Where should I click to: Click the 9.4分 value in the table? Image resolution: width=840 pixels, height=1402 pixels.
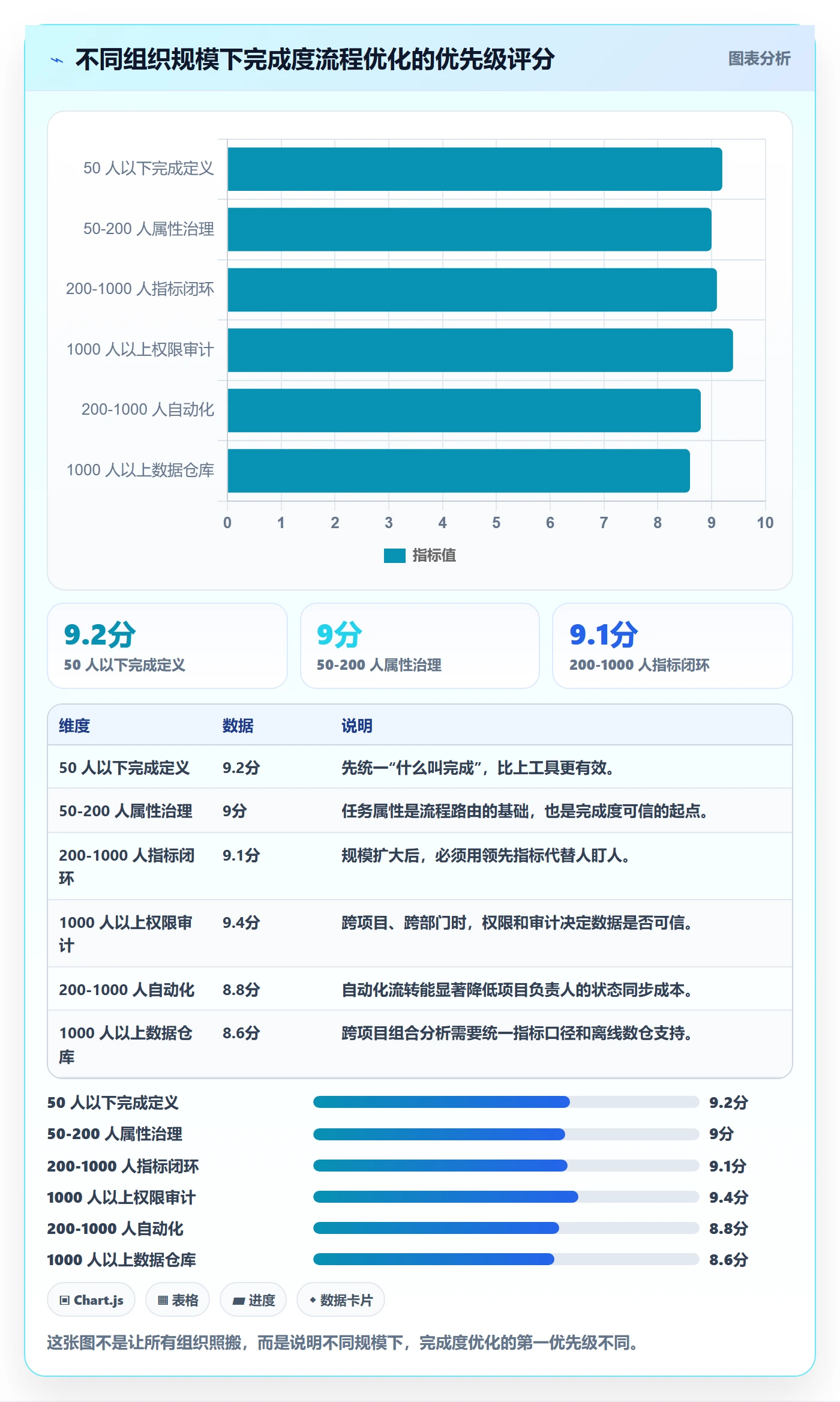pyautogui.click(x=241, y=922)
